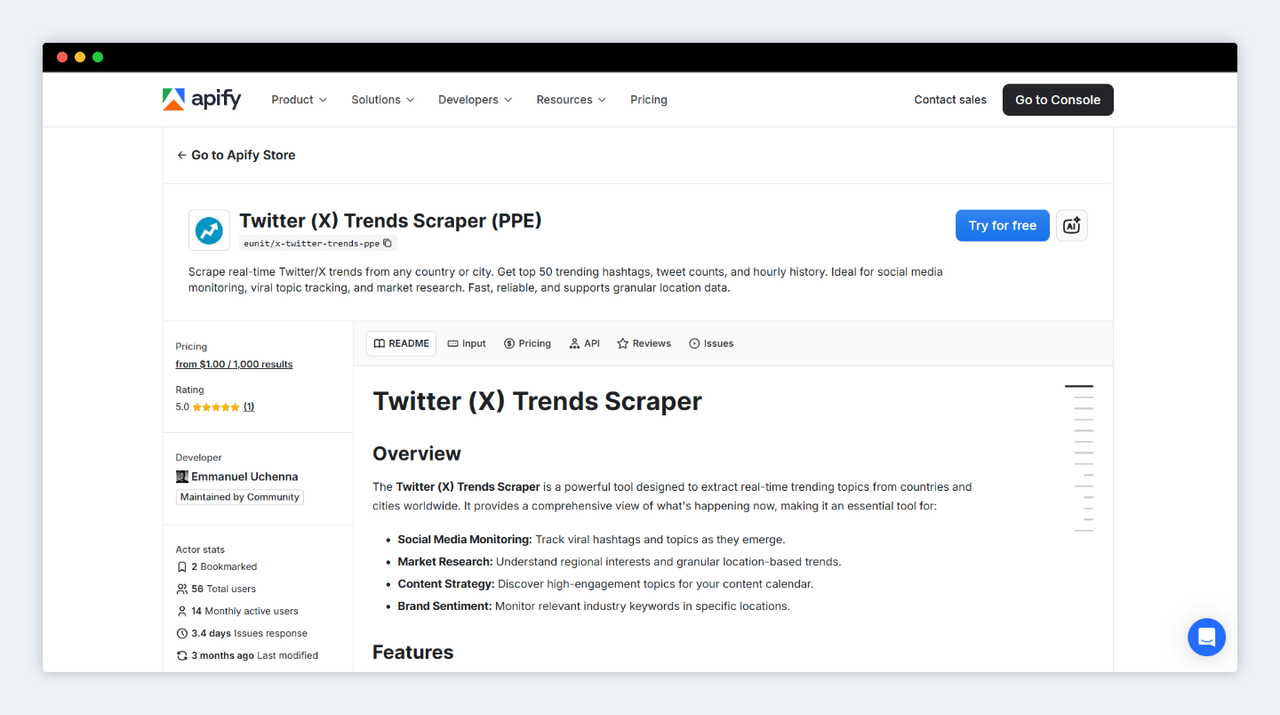Jump to the first table of contents marker
1280x715 pixels.
click(x=1079, y=386)
